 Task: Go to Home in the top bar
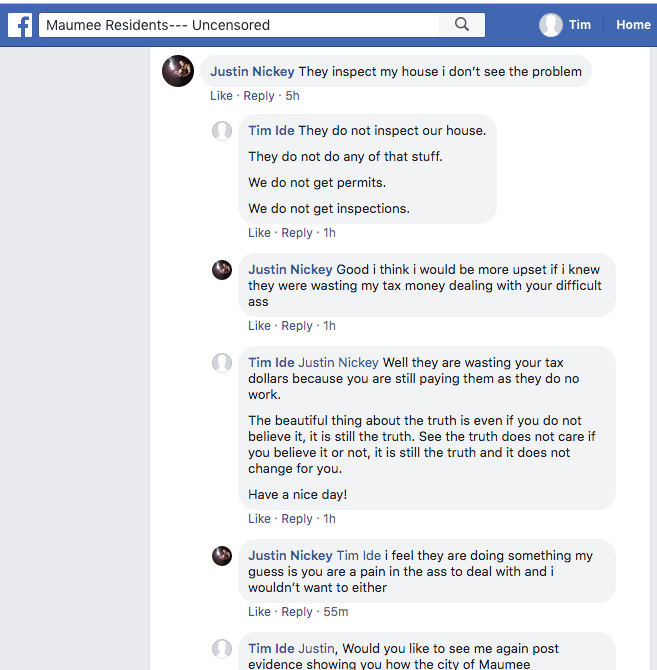click(x=633, y=25)
